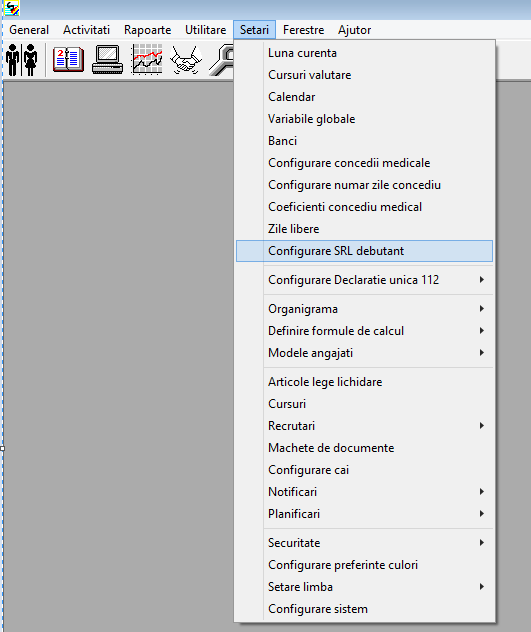Click the application icon in title bar

[x=11, y=8]
